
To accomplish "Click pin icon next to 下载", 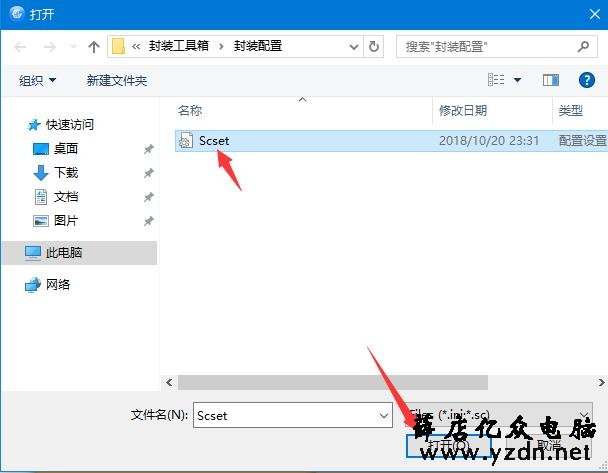I will (x=149, y=173).
